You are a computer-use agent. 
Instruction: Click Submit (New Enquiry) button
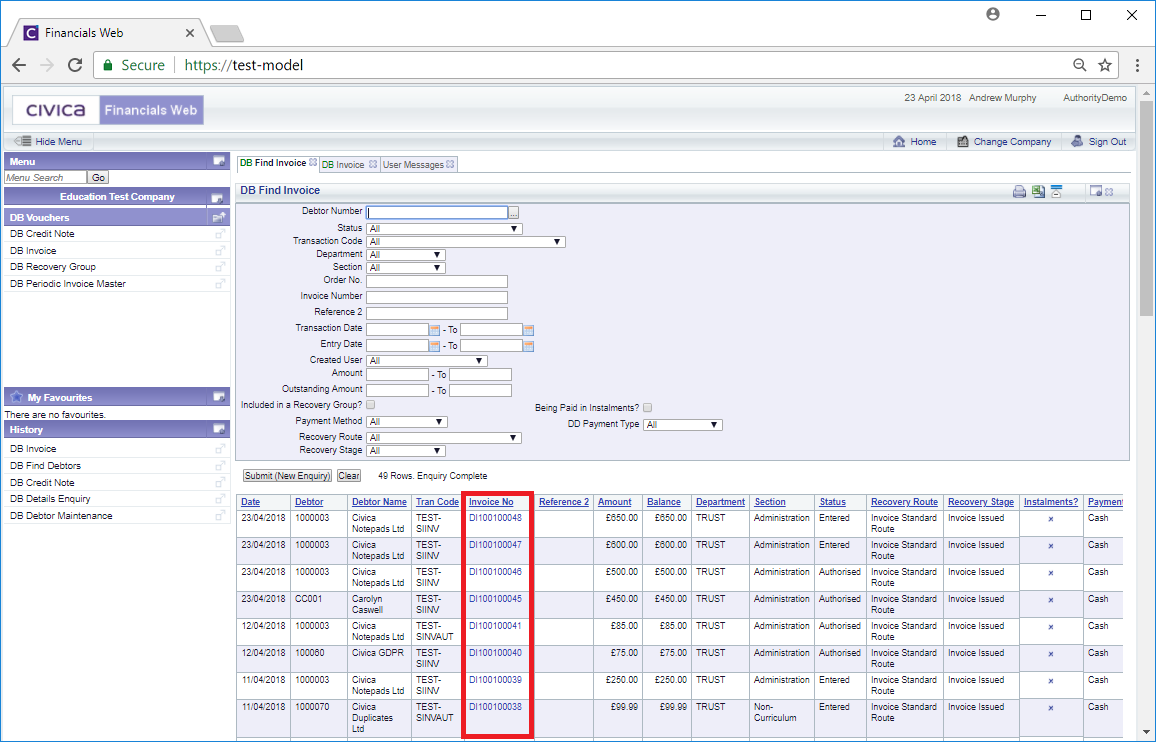pos(288,476)
